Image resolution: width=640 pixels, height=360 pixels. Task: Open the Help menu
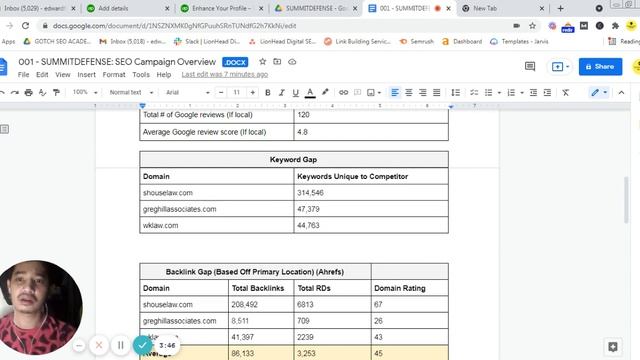[164, 75]
